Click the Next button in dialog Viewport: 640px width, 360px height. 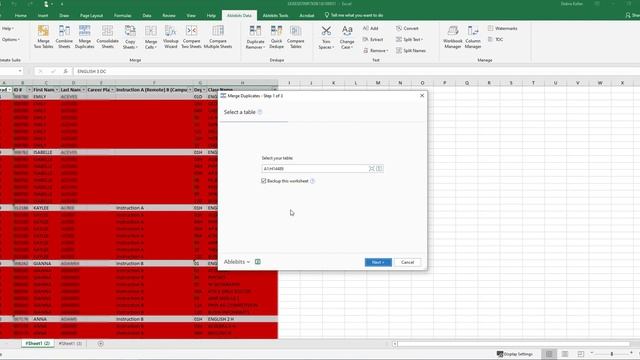378,262
